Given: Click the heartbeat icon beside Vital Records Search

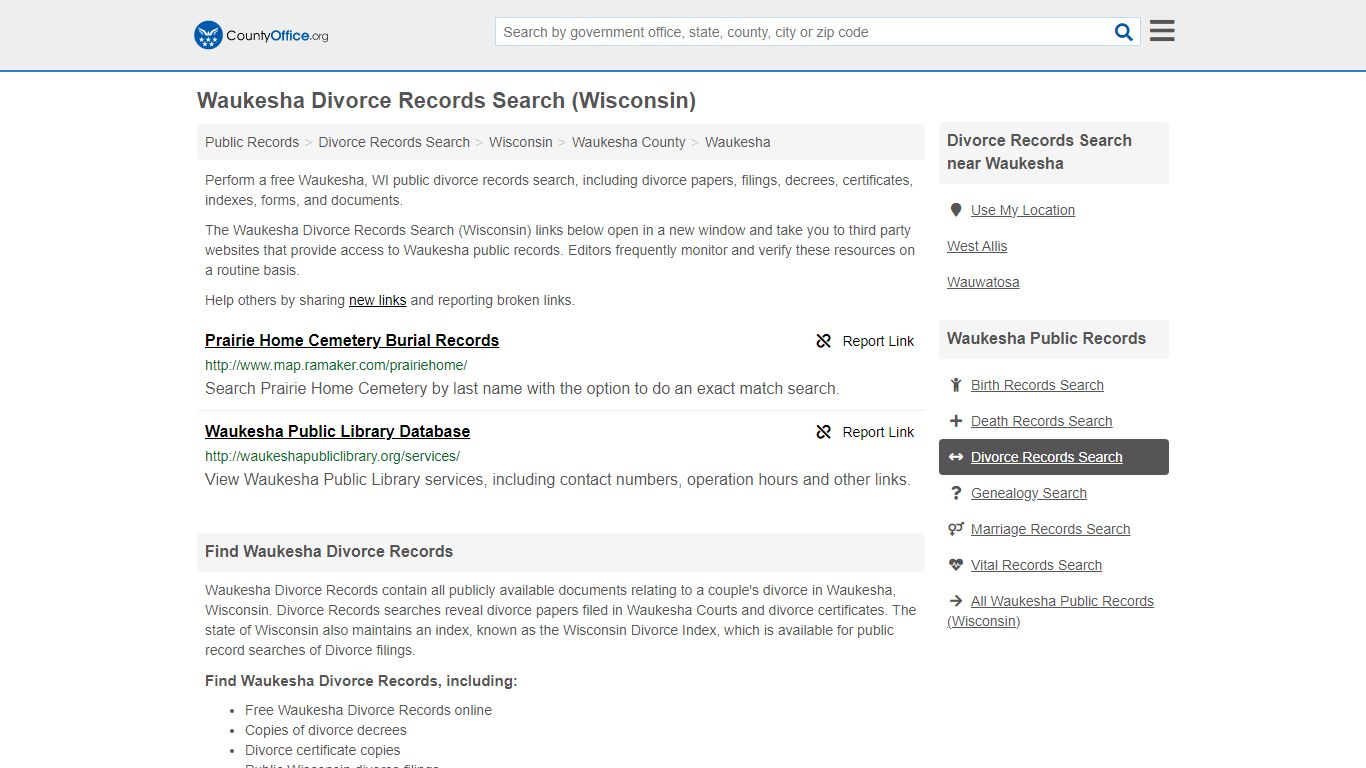Looking at the screenshot, I should (x=956, y=565).
